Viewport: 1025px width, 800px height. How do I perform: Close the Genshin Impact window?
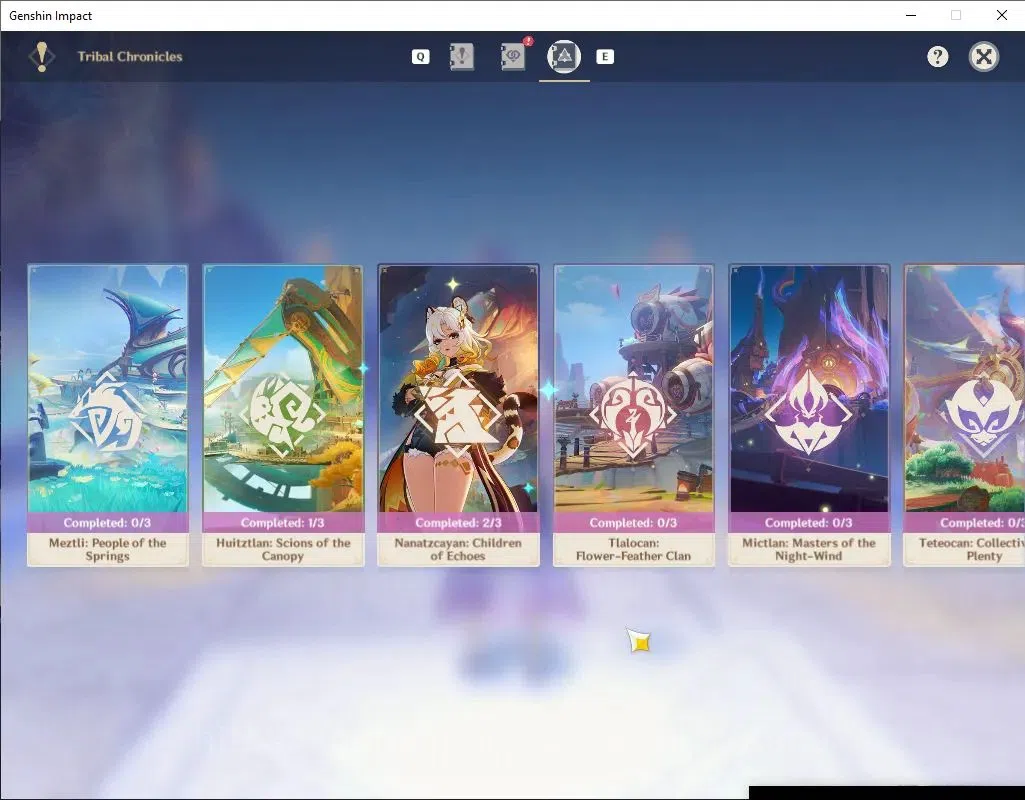tap(1001, 15)
